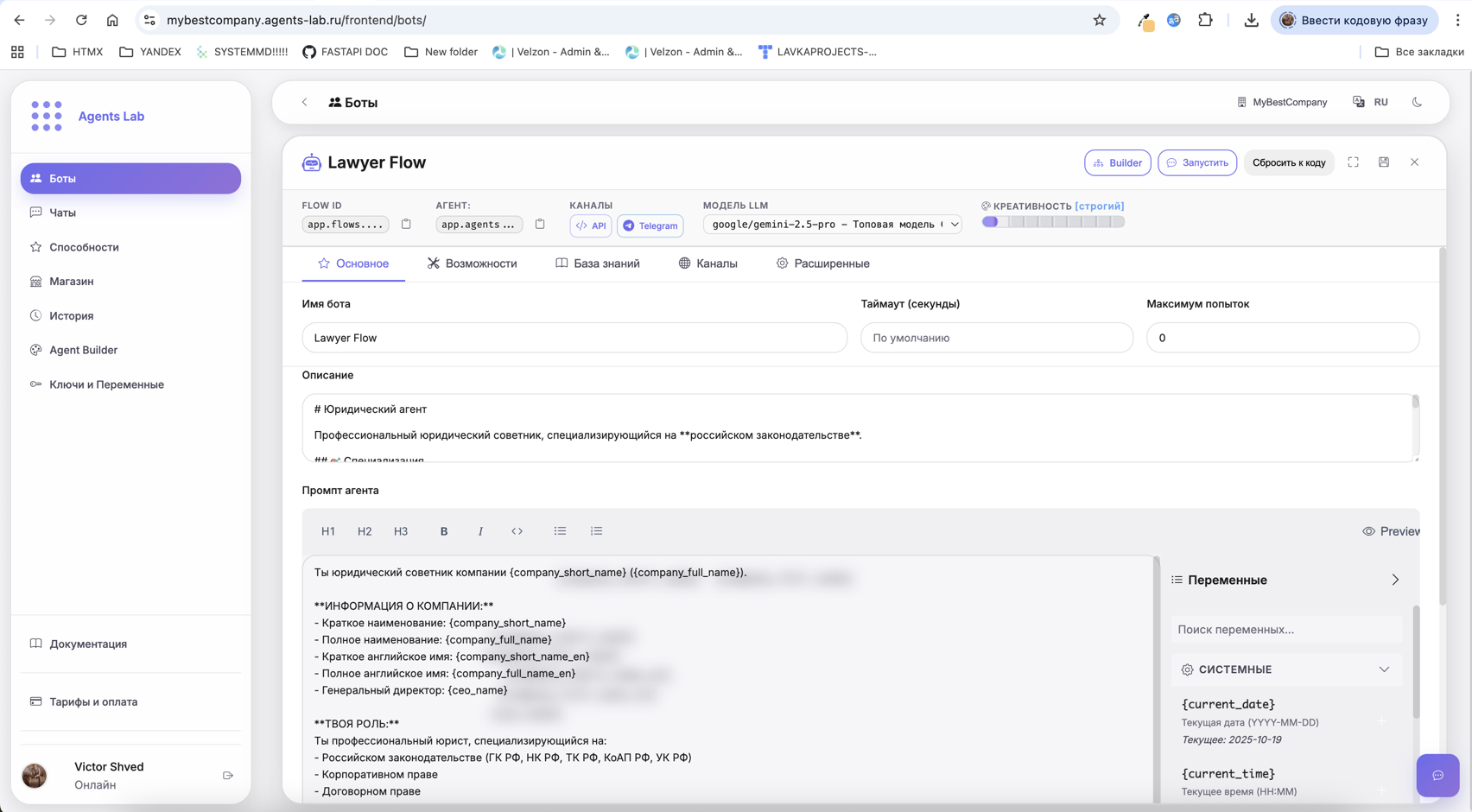Click the Поиск переменных search field
This screenshot has height=812, width=1472.
tap(1286, 629)
